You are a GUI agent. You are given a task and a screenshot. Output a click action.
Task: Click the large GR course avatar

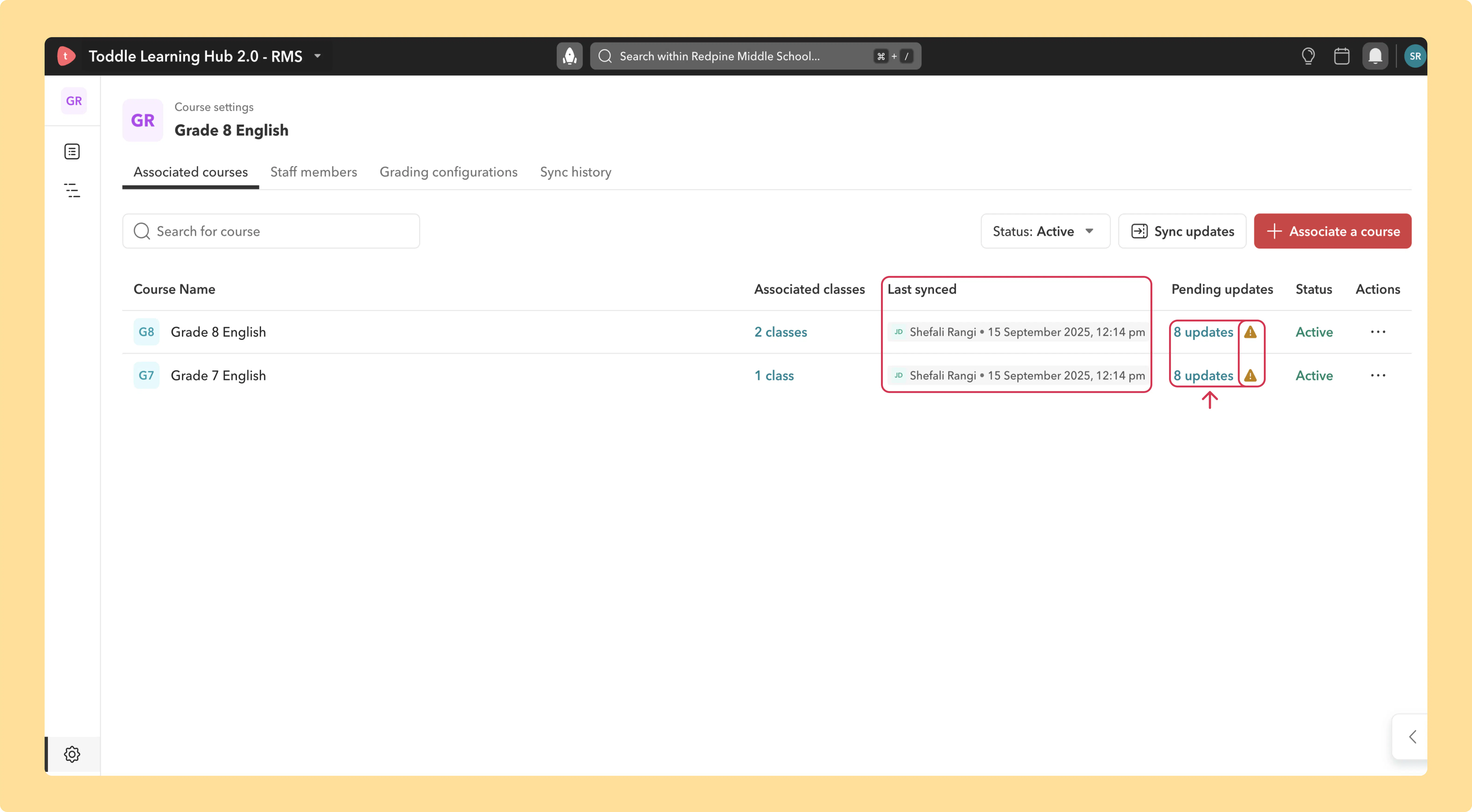[143, 121]
